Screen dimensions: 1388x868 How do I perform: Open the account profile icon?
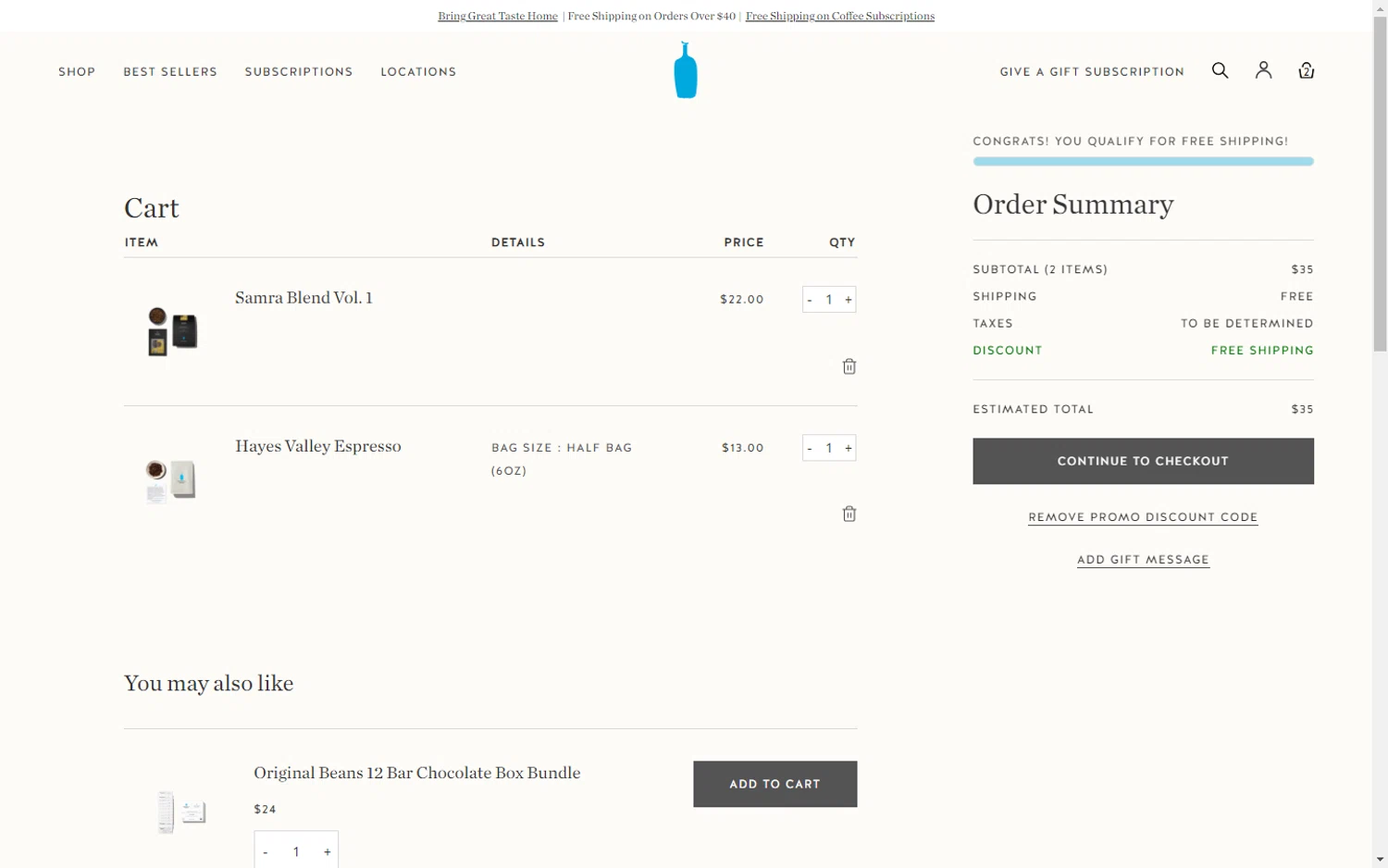pyautogui.click(x=1263, y=70)
